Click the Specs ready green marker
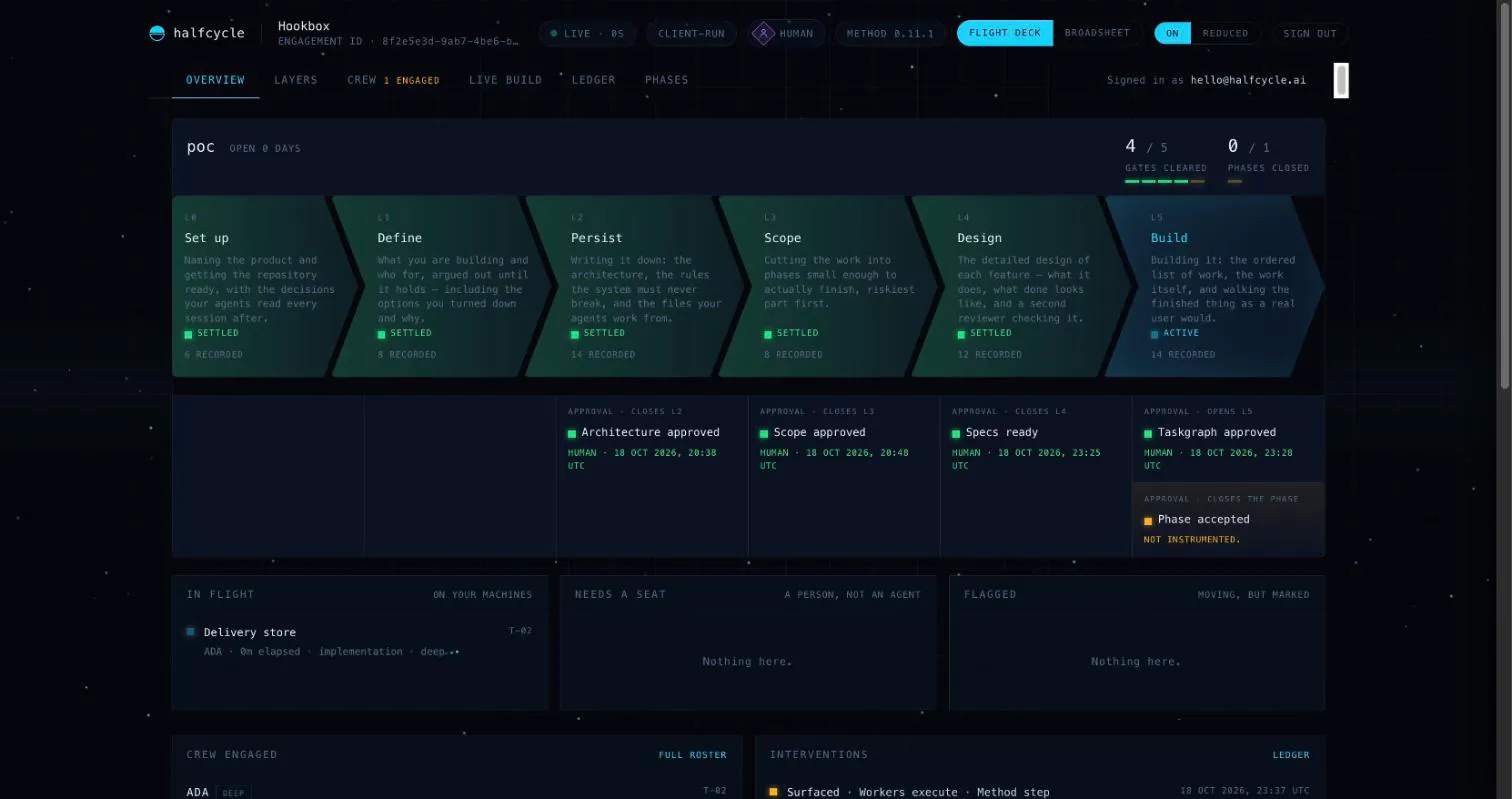1512x799 pixels. coord(956,433)
